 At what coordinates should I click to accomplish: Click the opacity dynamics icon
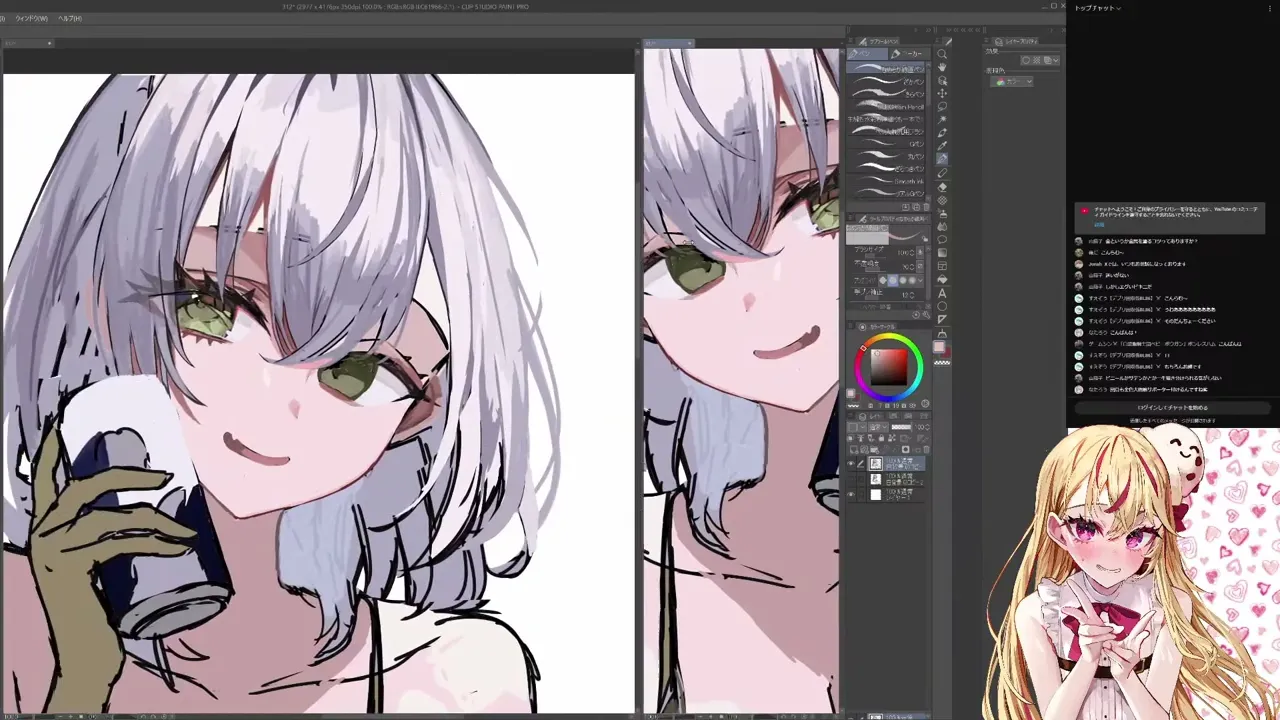[920, 264]
